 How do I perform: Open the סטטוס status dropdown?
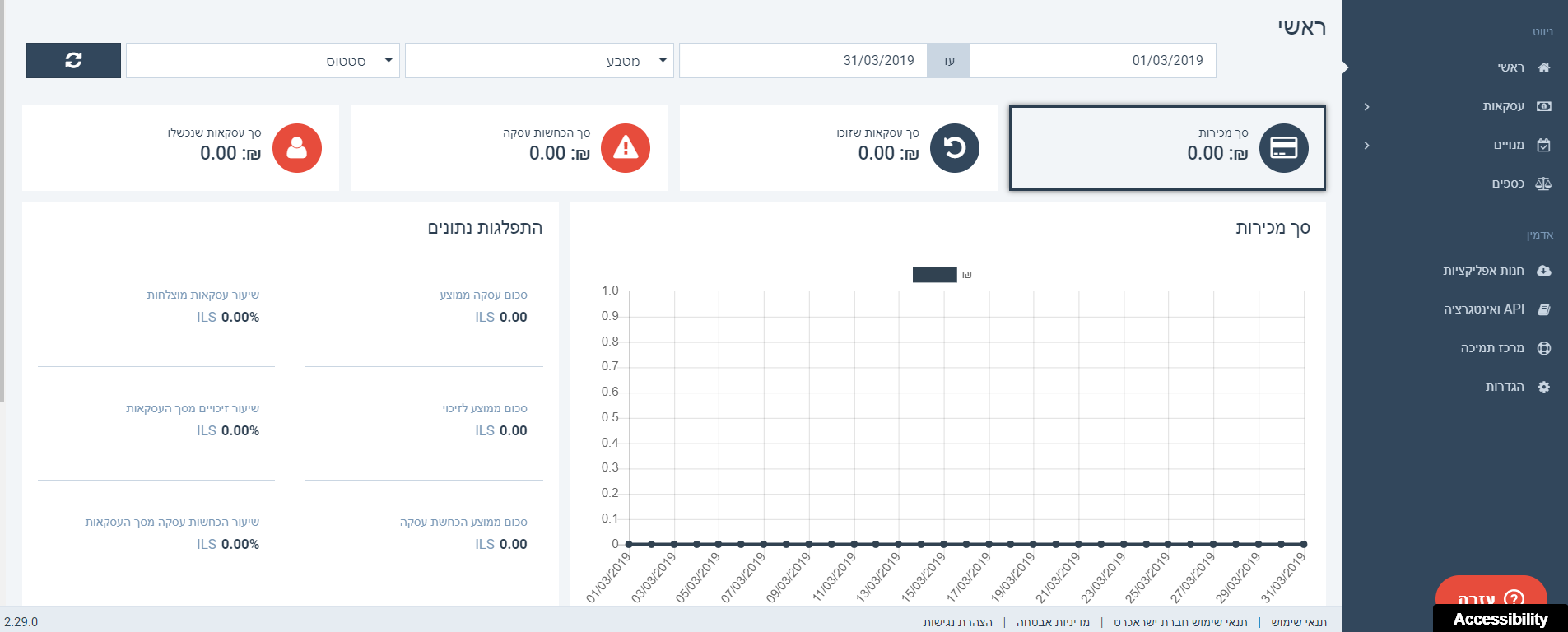pos(263,61)
